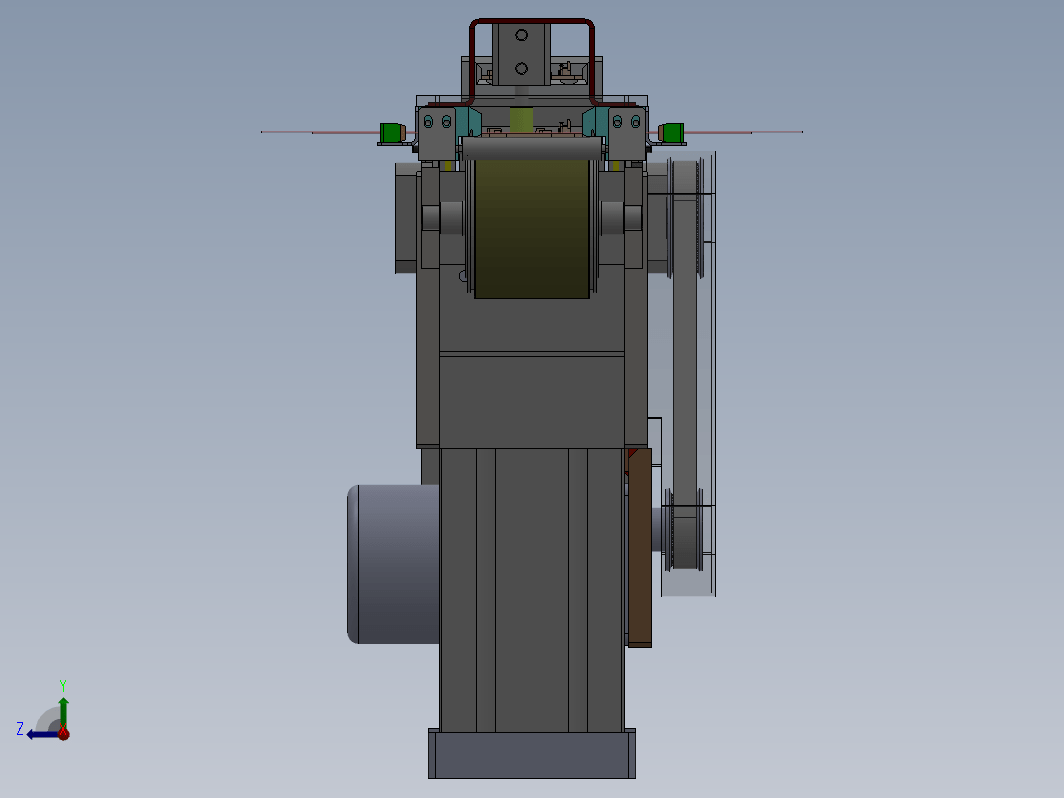Click the red X origin dot of the triad
The width and height of the screenshot is (1064, 798).
[x=64, y=734]
